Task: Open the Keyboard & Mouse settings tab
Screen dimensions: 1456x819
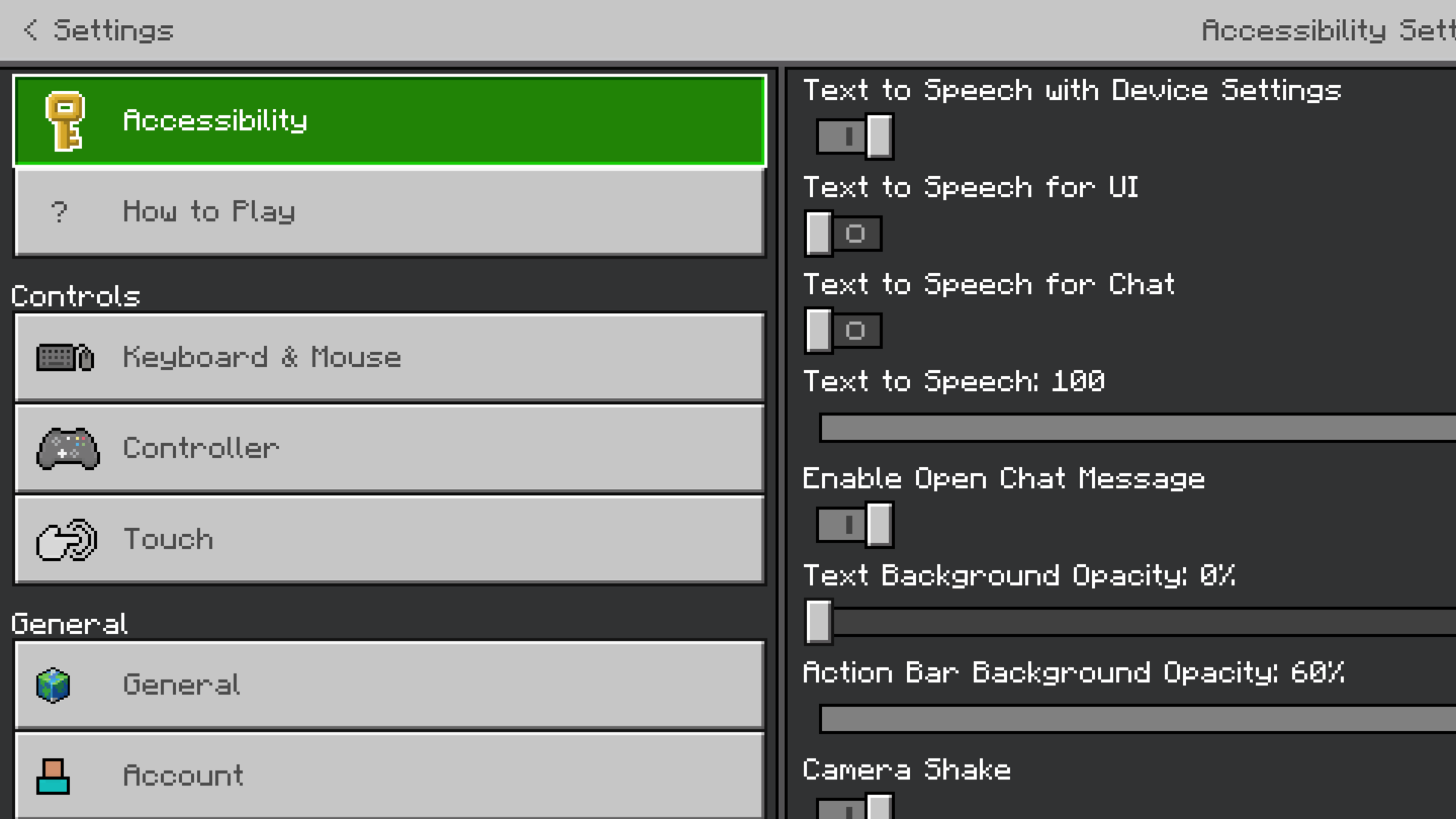Action: click(x=389, y=357)
